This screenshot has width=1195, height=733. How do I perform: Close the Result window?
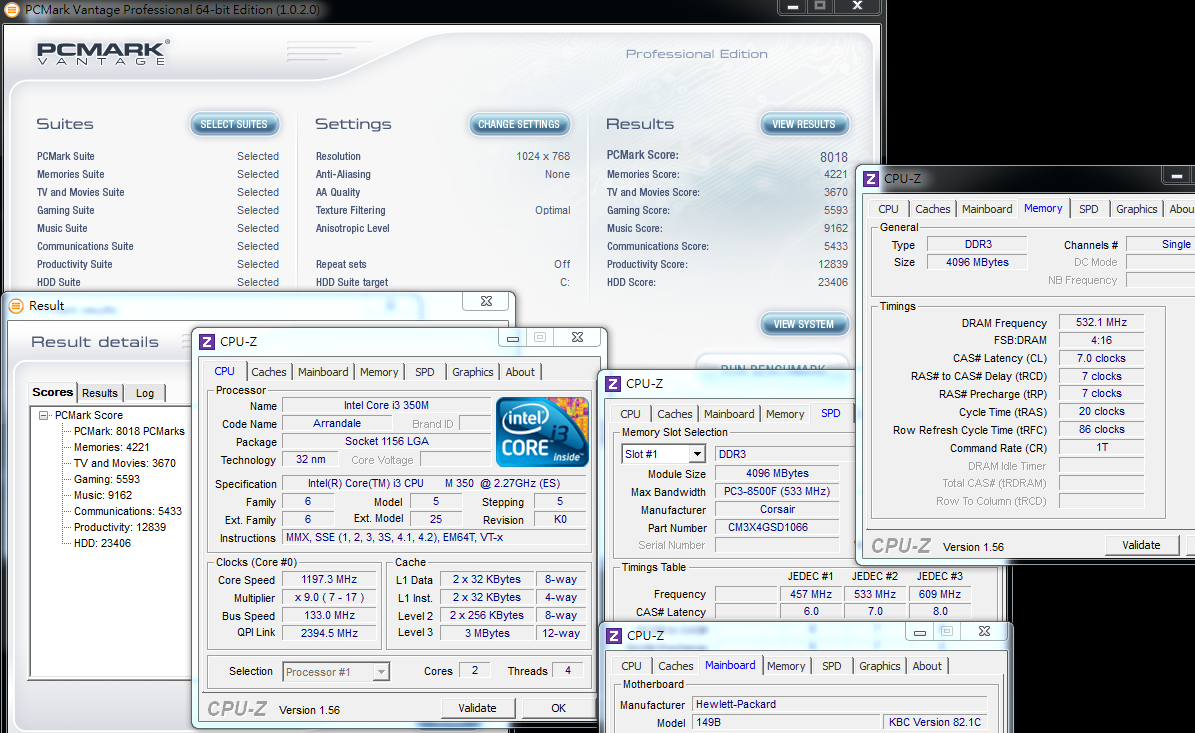coord(486,301)
